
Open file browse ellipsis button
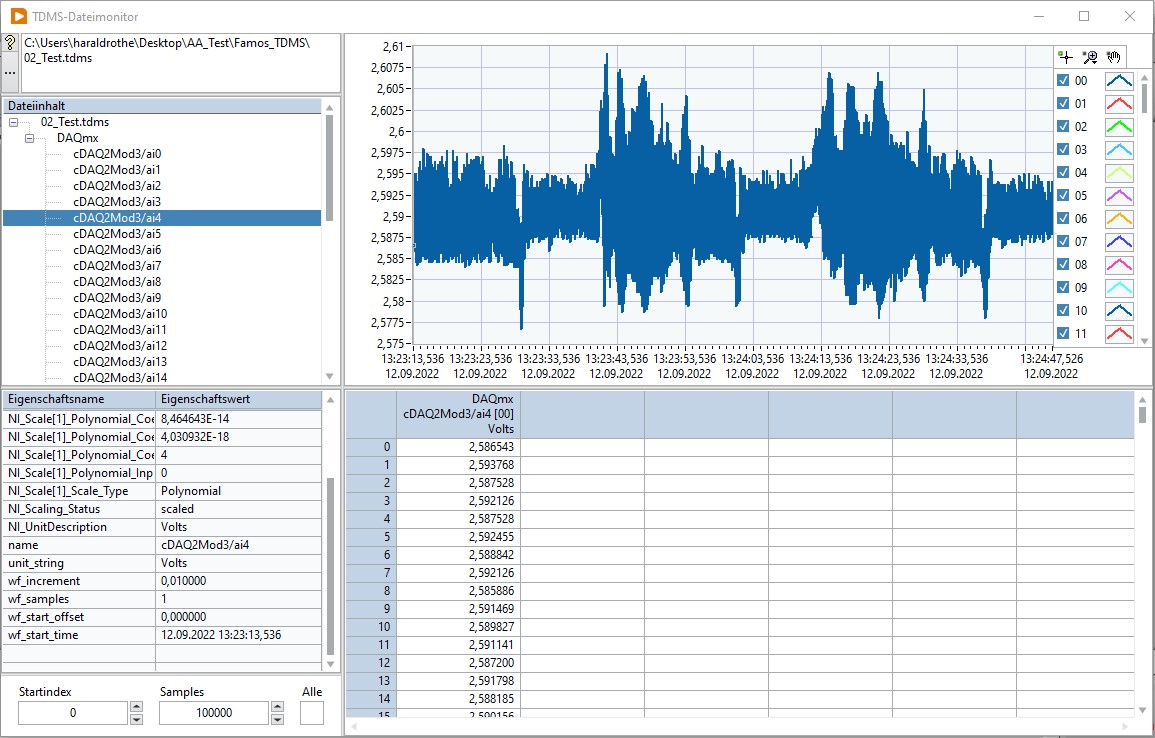(x=10, y=72)
